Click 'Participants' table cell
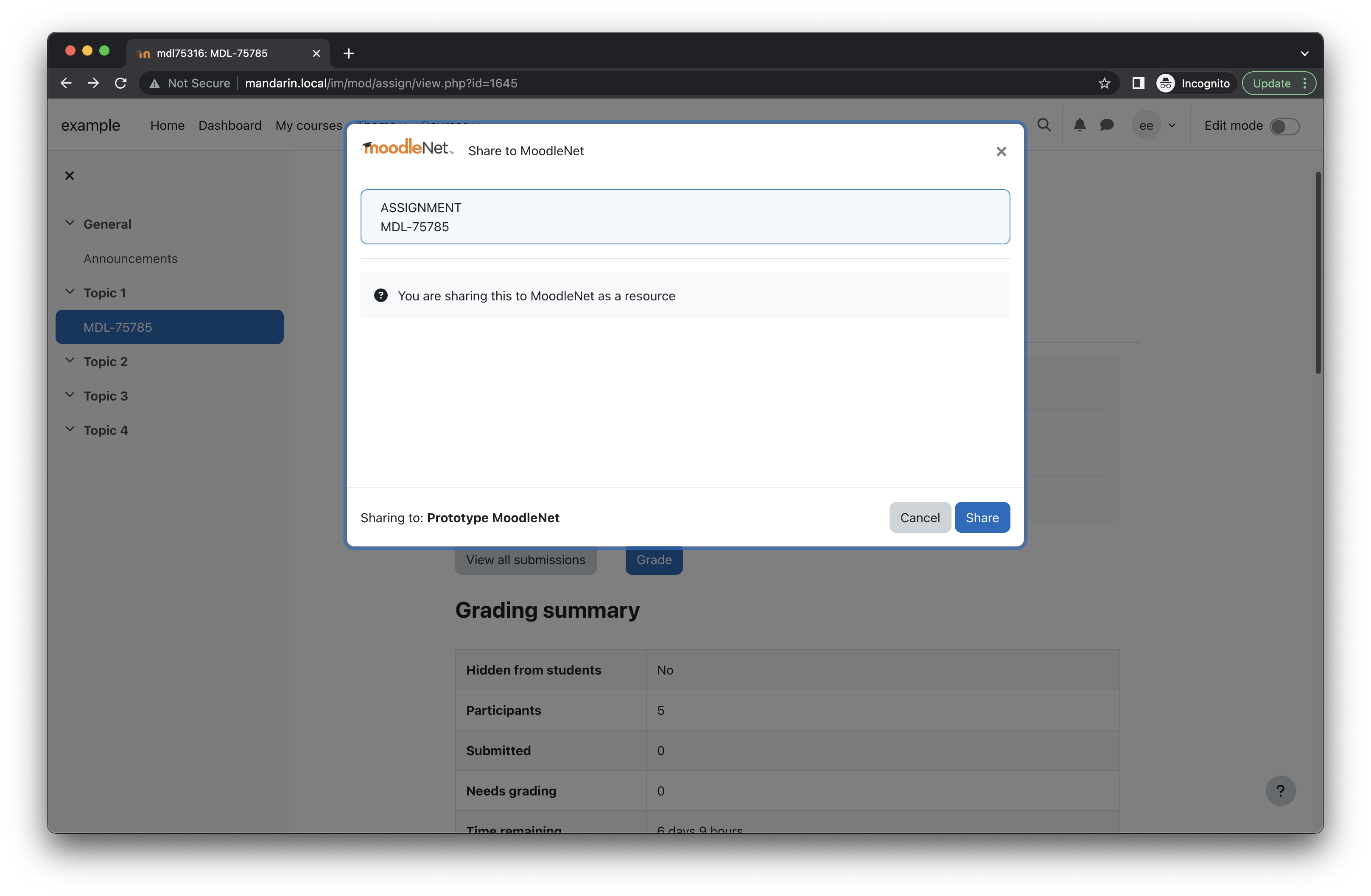Screen dimensions: 1371x896 pos(551,710)
